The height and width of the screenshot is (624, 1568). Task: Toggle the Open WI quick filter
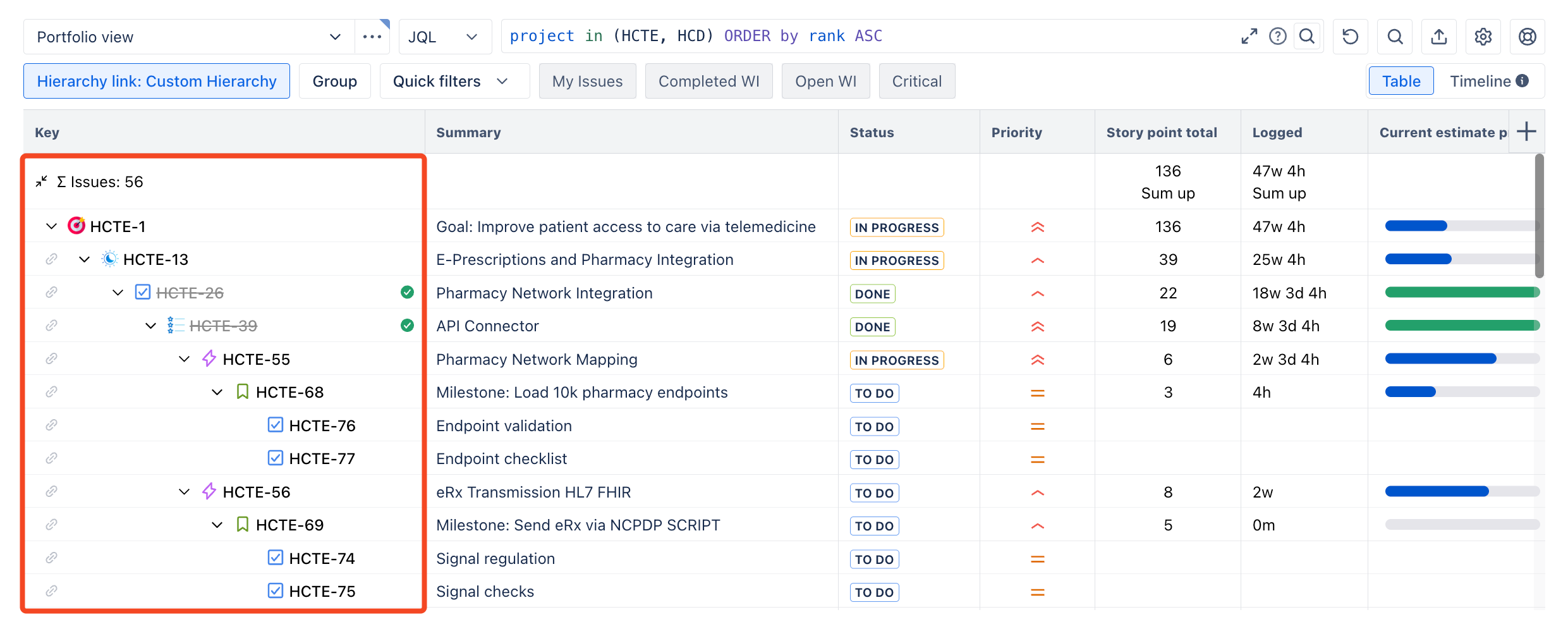click(825, 81)
